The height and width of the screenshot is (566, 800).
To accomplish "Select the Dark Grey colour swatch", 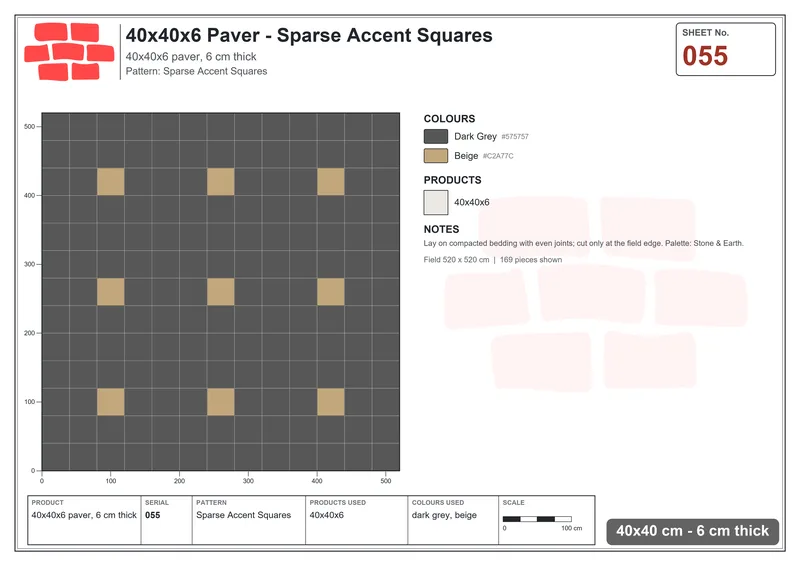I will click(436, 136).
